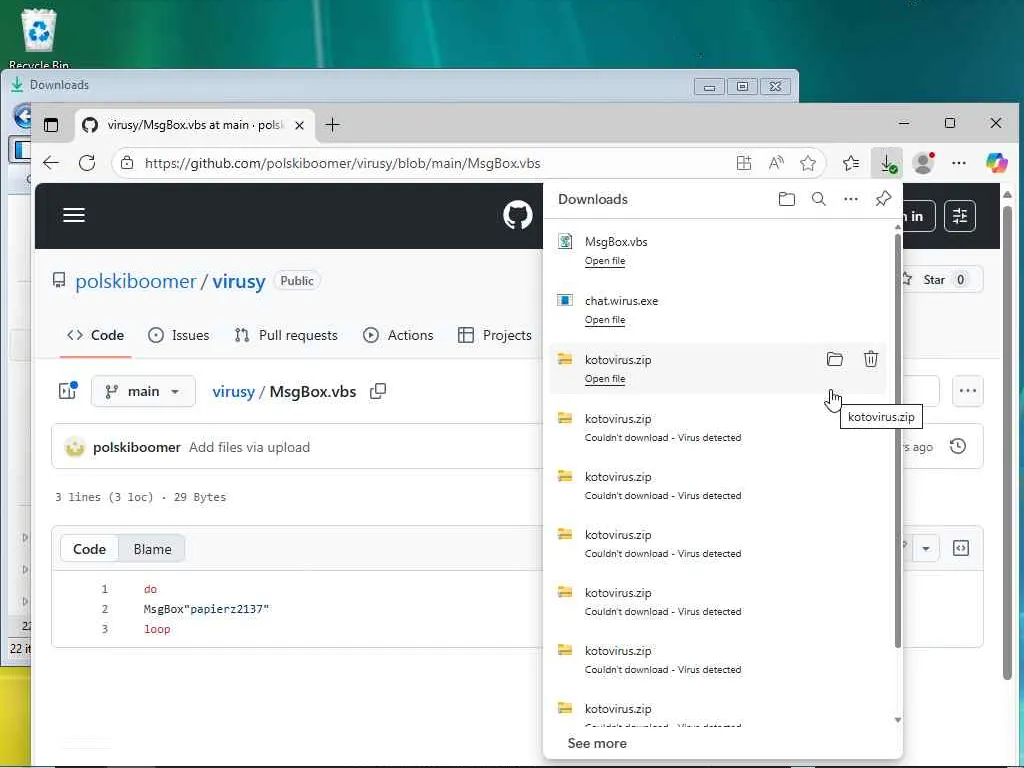Click Open file under chat.wirus.exe
Image resolution: width=1024 pixels, height=768 pixels.
click(605, 319)
